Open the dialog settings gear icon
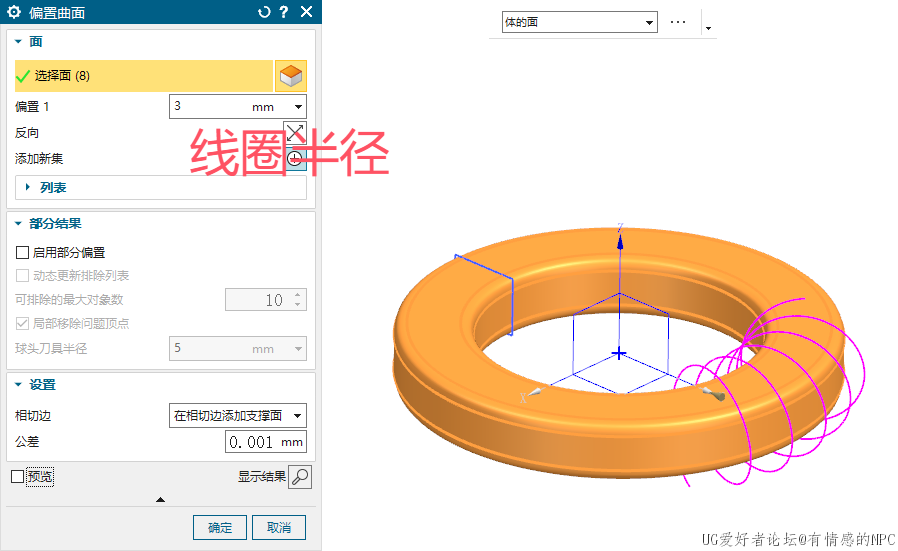The image size is (898, 551). coord(14,12)
